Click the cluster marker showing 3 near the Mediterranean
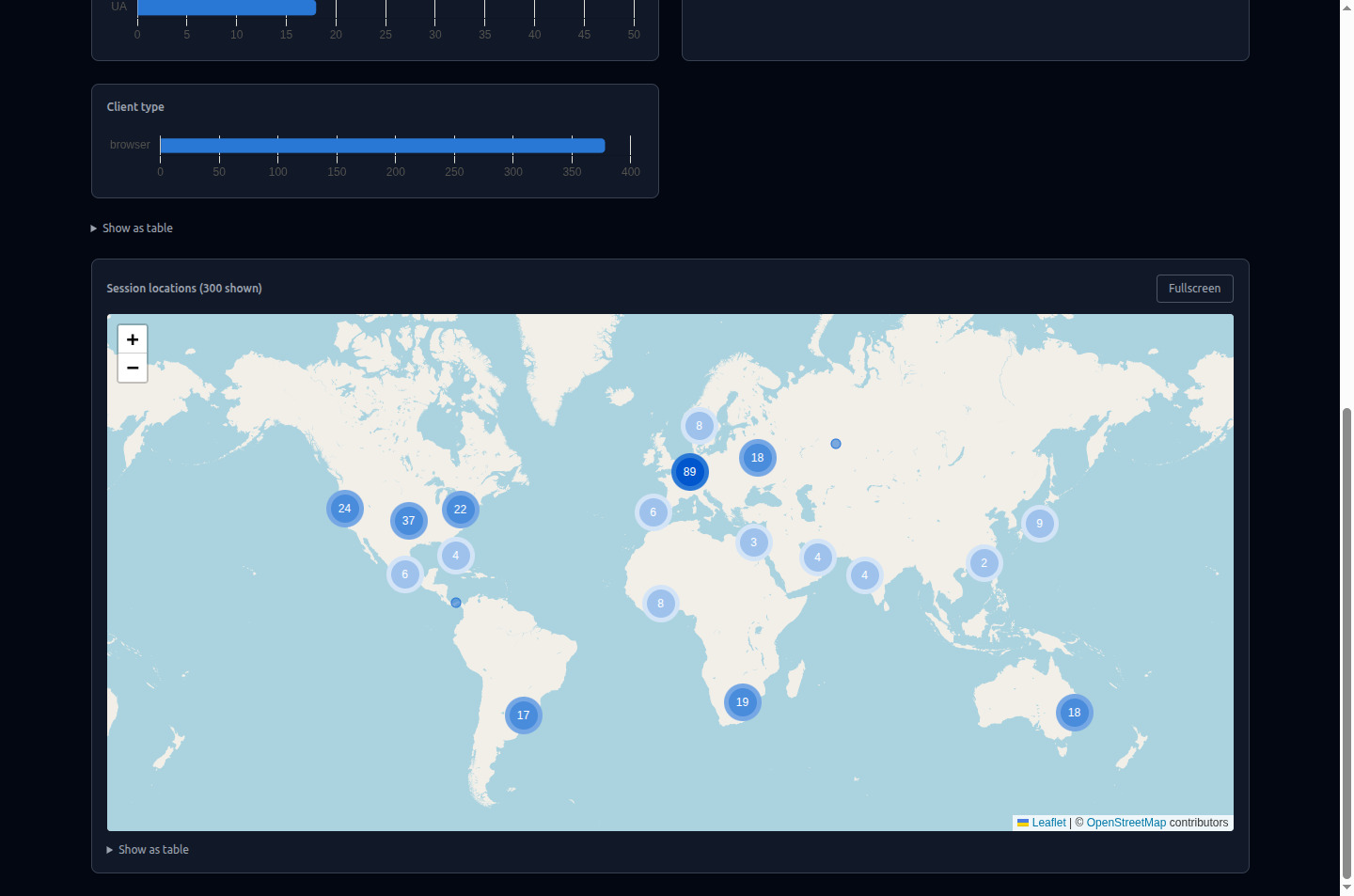This screenshot has width=1354, height=896. click(754, 542)
